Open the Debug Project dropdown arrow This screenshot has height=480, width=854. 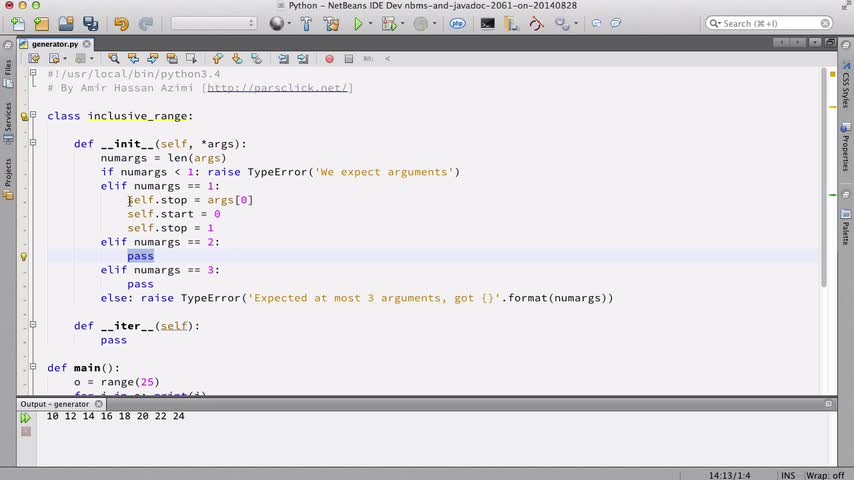[402, 23]
